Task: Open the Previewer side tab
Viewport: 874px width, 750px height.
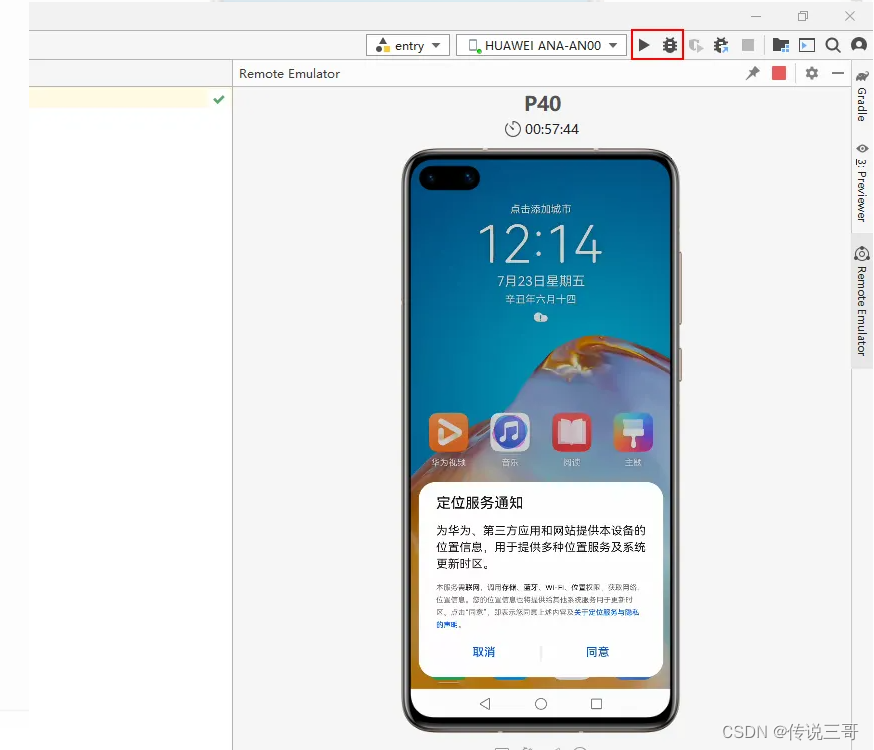Action: [862, 183]
